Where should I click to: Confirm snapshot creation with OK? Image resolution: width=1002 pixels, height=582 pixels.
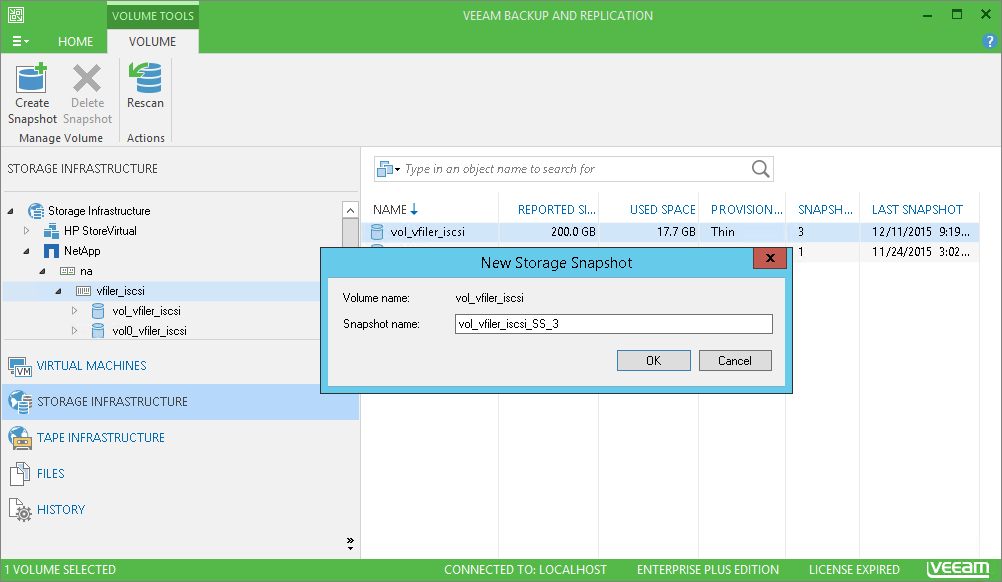[x=654, y=360]
